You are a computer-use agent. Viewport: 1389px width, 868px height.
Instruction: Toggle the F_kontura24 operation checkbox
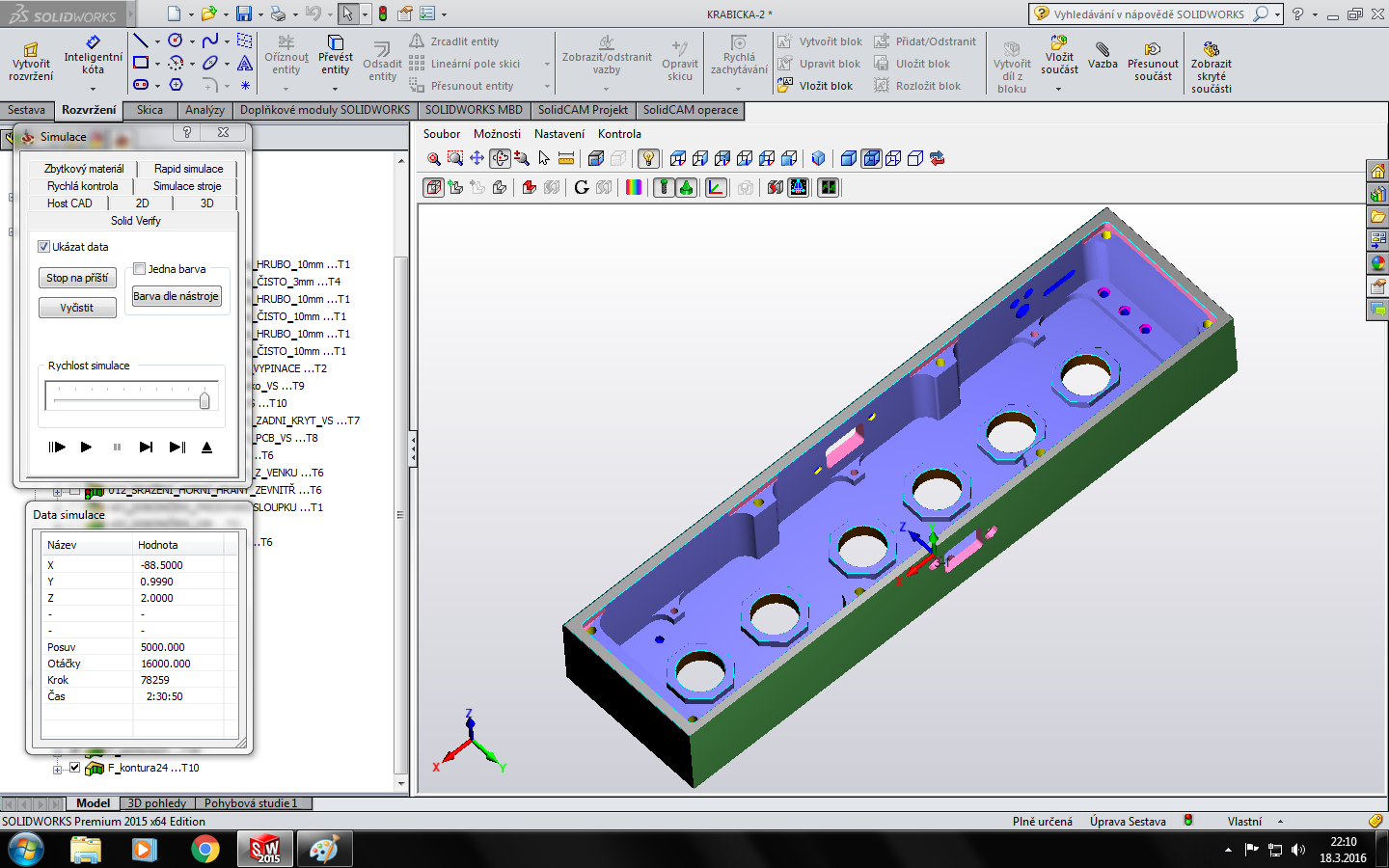(x=74, y=768)
